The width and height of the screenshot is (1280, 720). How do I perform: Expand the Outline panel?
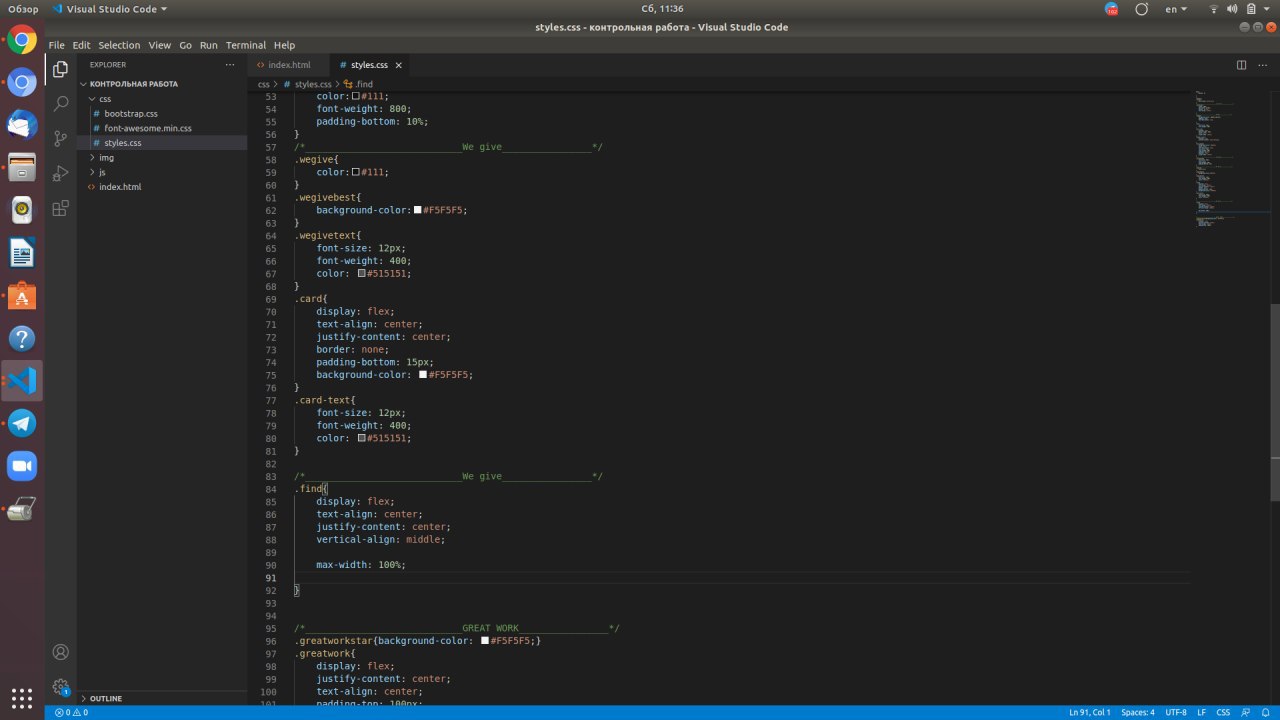pos(105,698)
